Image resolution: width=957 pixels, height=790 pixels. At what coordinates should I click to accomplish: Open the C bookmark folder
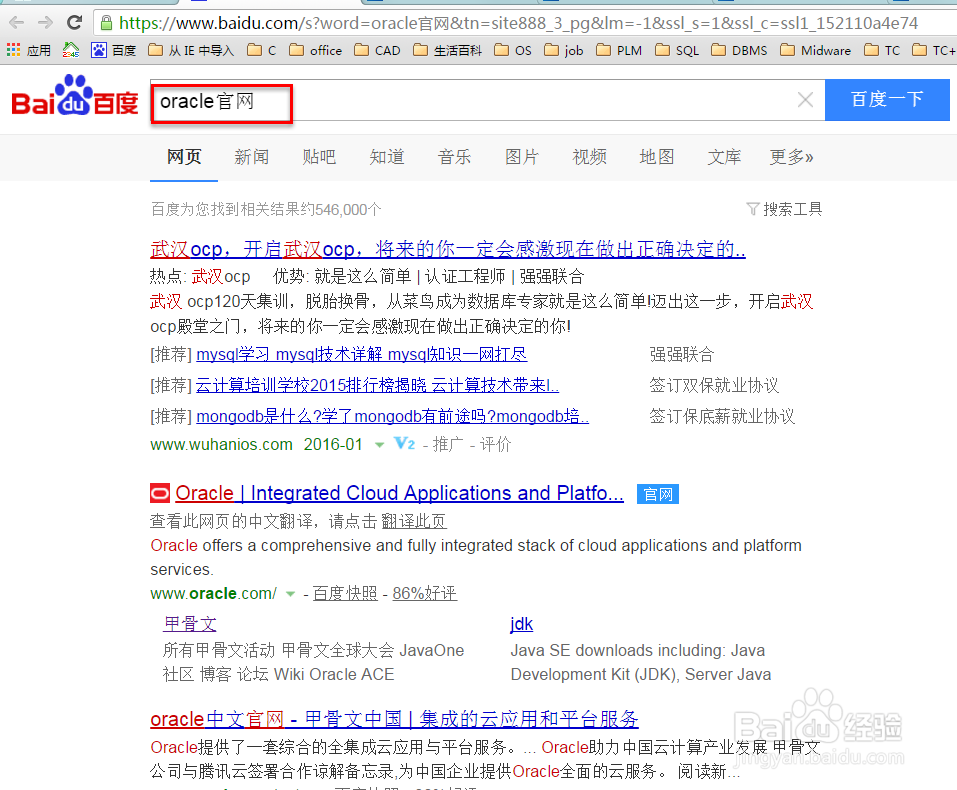point(262,50)
